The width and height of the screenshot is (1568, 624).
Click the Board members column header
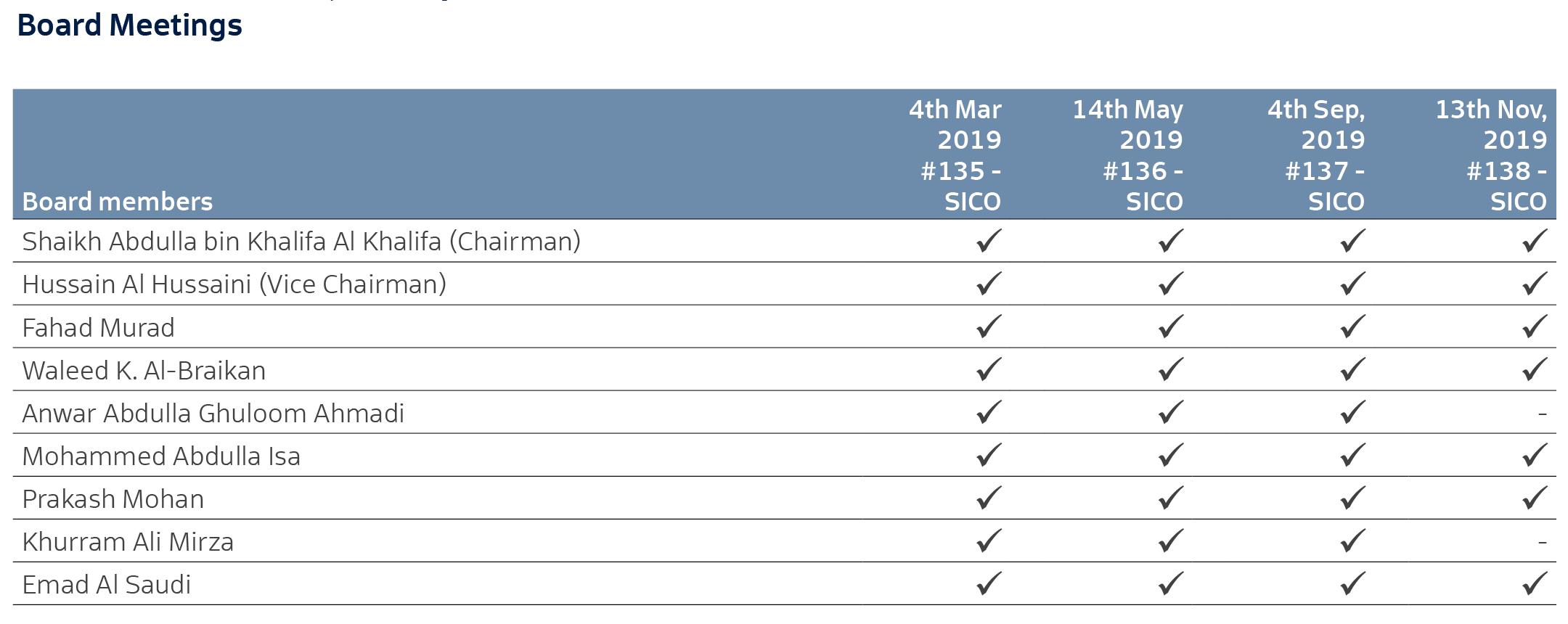tap(118, 201)
